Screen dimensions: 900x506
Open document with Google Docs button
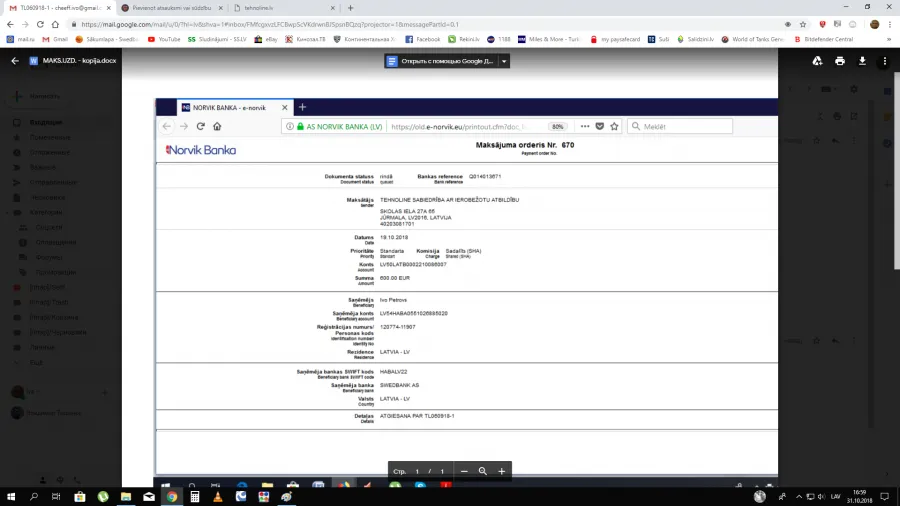click(440, 61)
